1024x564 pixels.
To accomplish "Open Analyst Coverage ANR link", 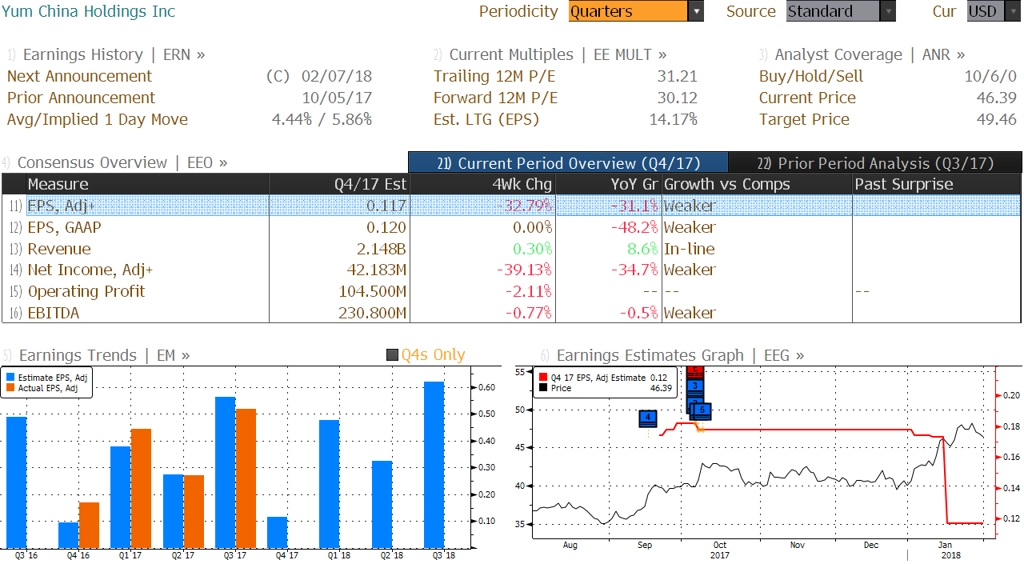I will point(869,55).
